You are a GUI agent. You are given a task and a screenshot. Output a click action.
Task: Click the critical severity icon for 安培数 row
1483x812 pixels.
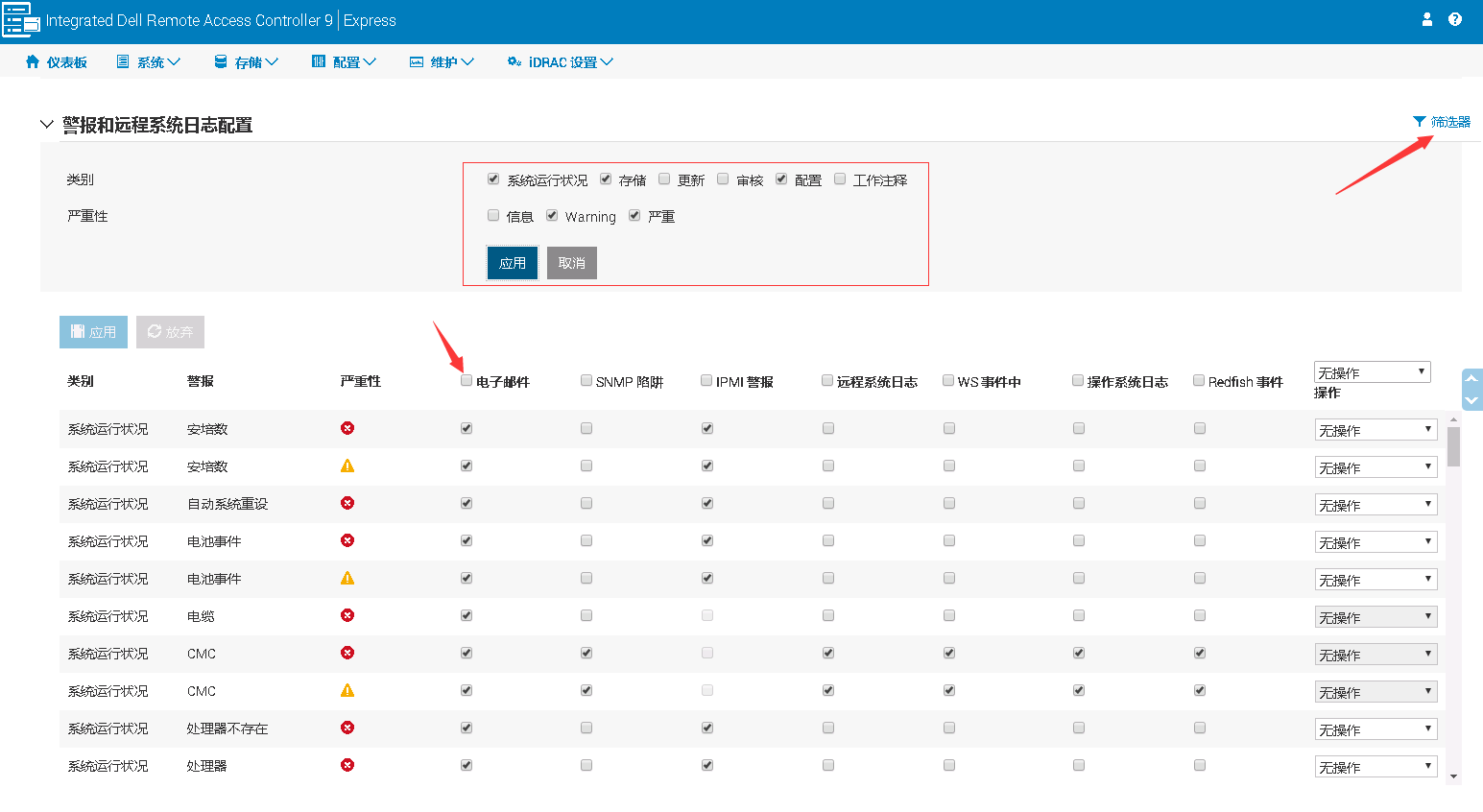point(347,428)
